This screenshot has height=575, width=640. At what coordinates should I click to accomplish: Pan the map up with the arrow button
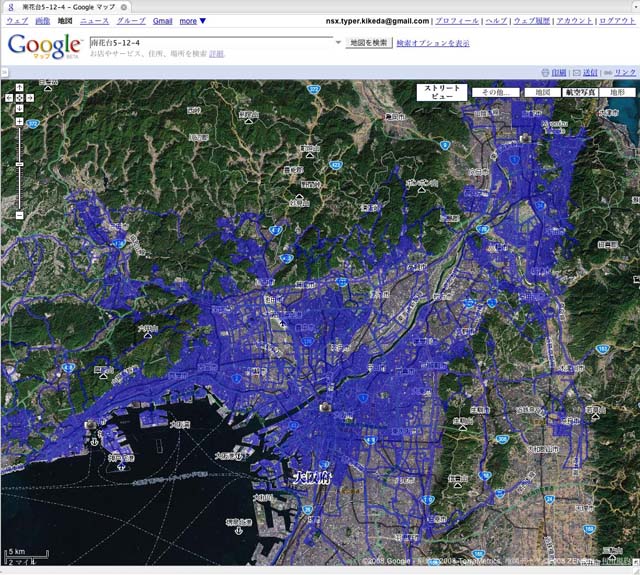pos(19,87)
